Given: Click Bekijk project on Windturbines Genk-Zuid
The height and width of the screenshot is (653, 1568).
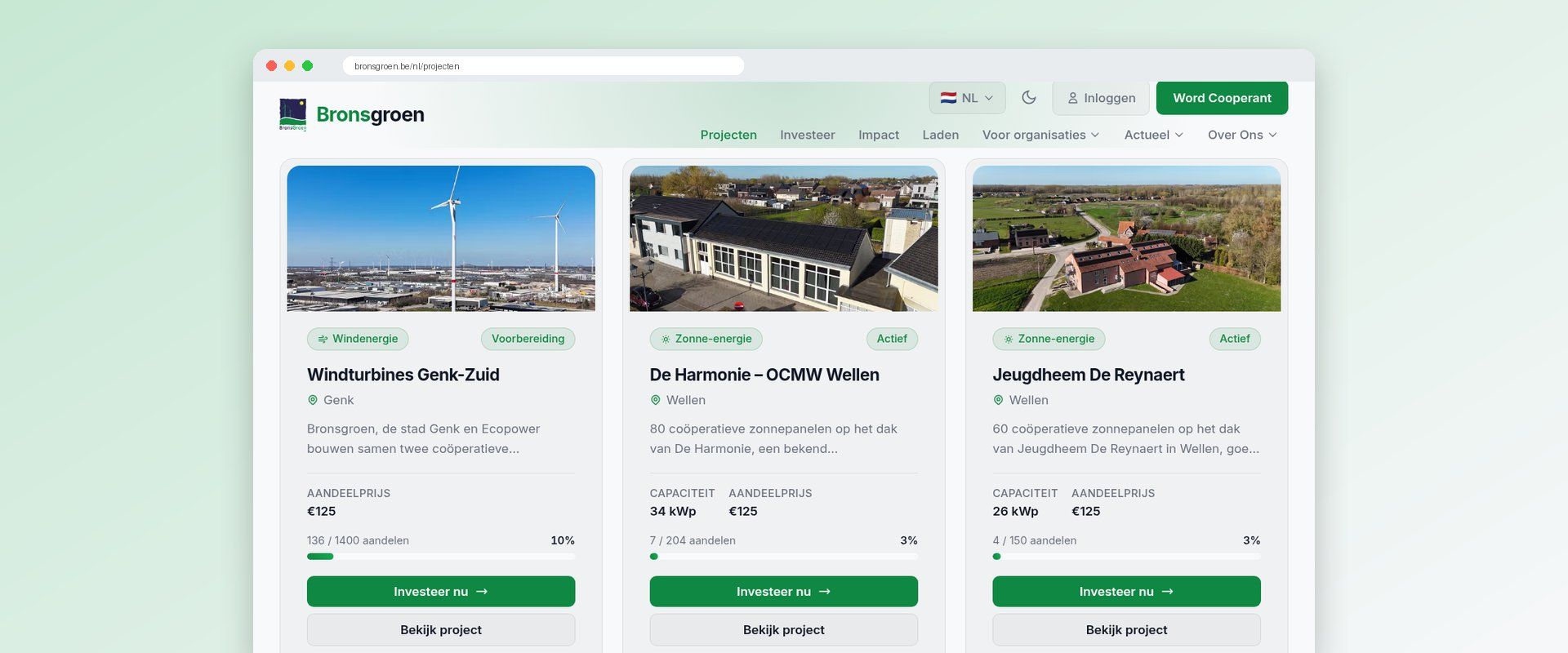Looking at the screenshot, I should click(x=441, y=630).
